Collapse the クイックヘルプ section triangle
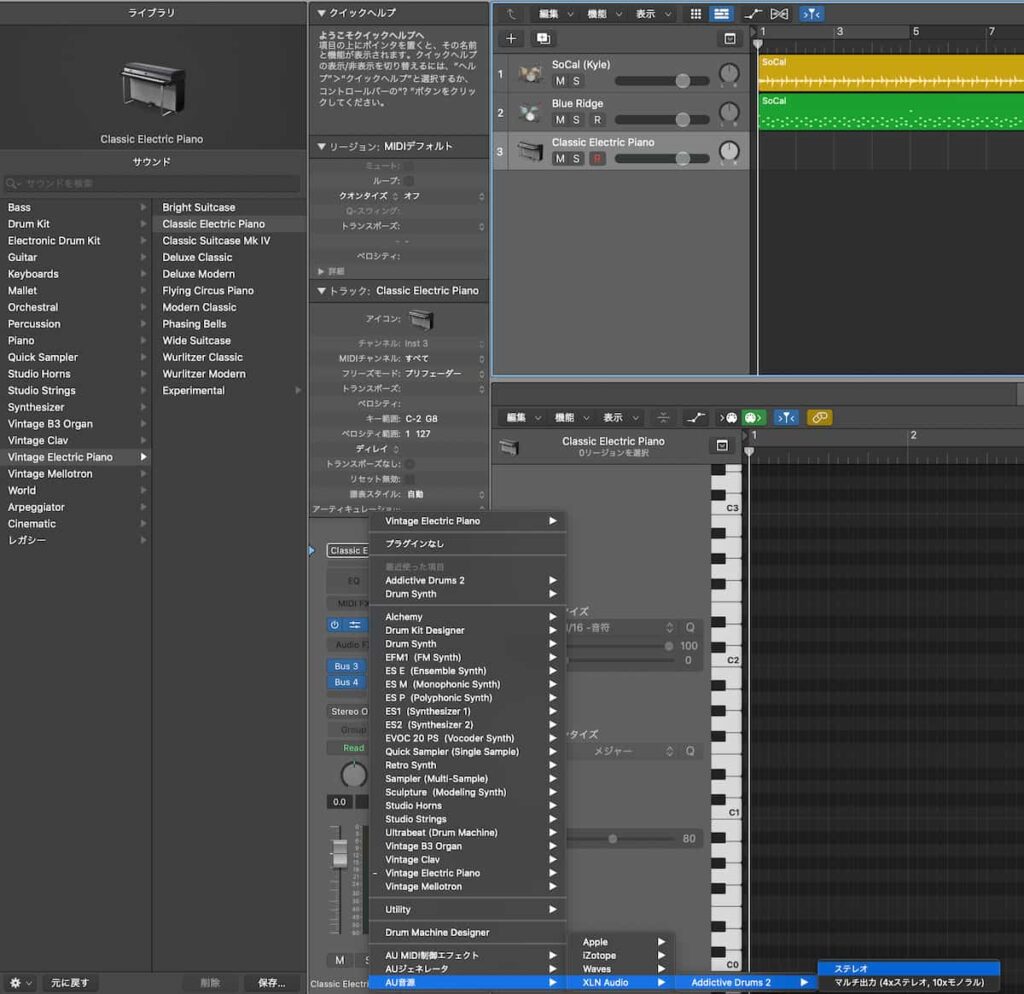This screenshot has height=994, width=1024. (x=321, y=13)
